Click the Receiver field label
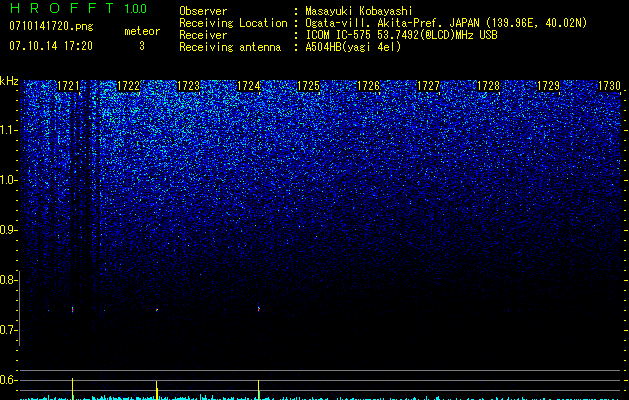The image size is (629, 400). click(x=203, y=35)
